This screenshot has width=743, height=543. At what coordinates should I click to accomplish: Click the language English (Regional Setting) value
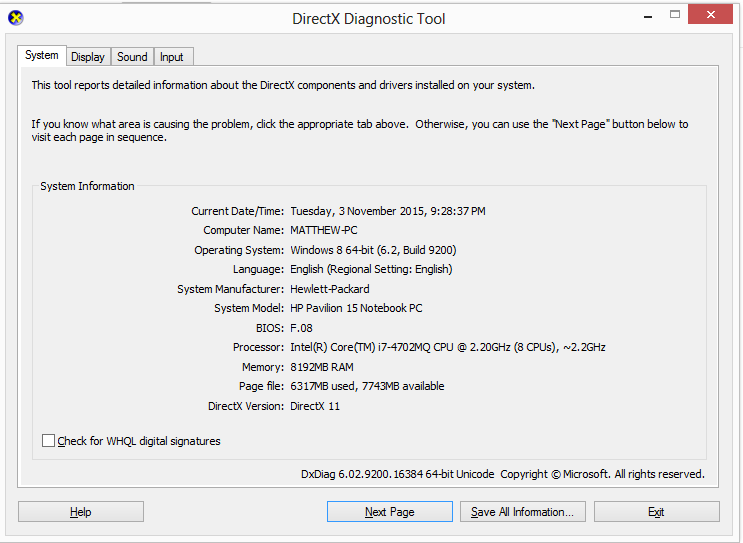tap(371, 269)
